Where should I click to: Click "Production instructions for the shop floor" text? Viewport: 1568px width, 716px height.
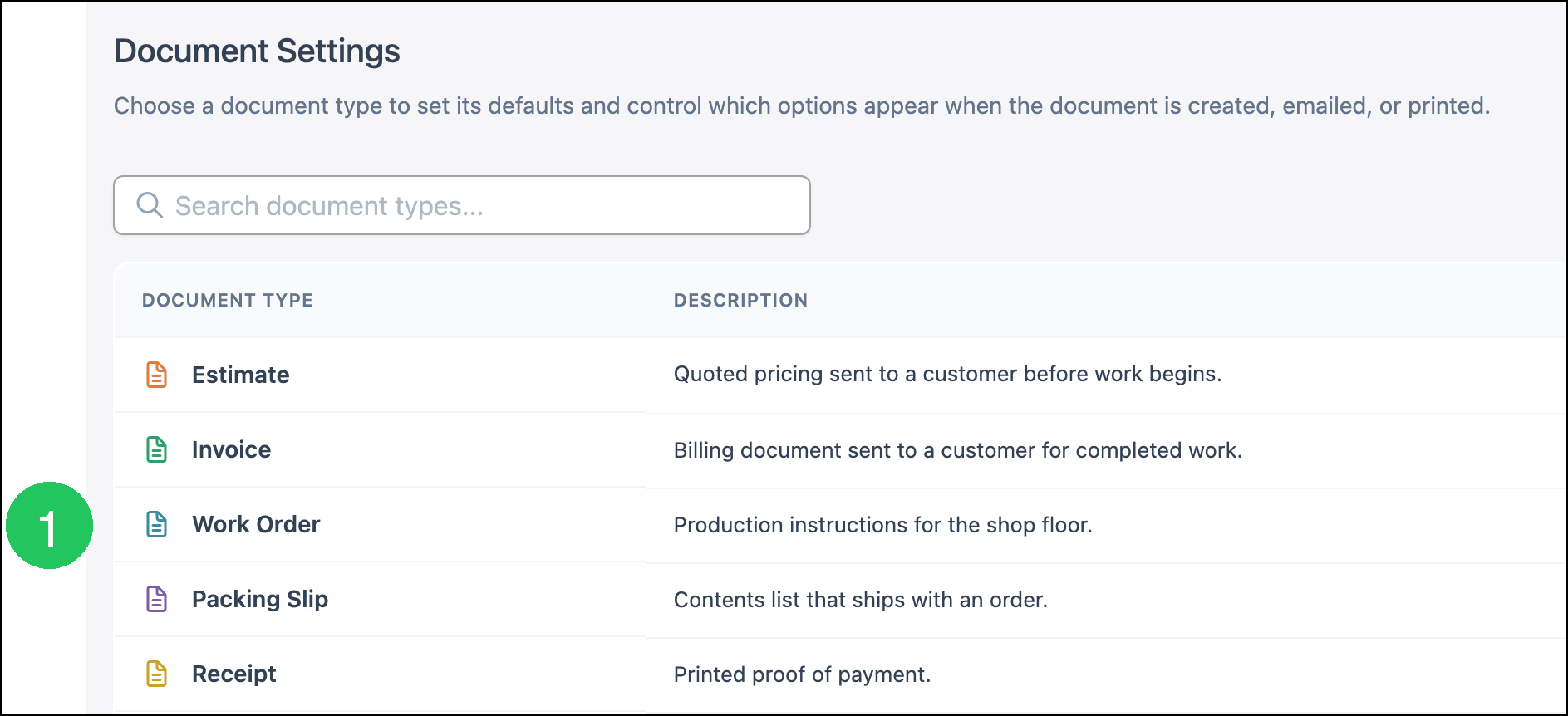(882, 525)
